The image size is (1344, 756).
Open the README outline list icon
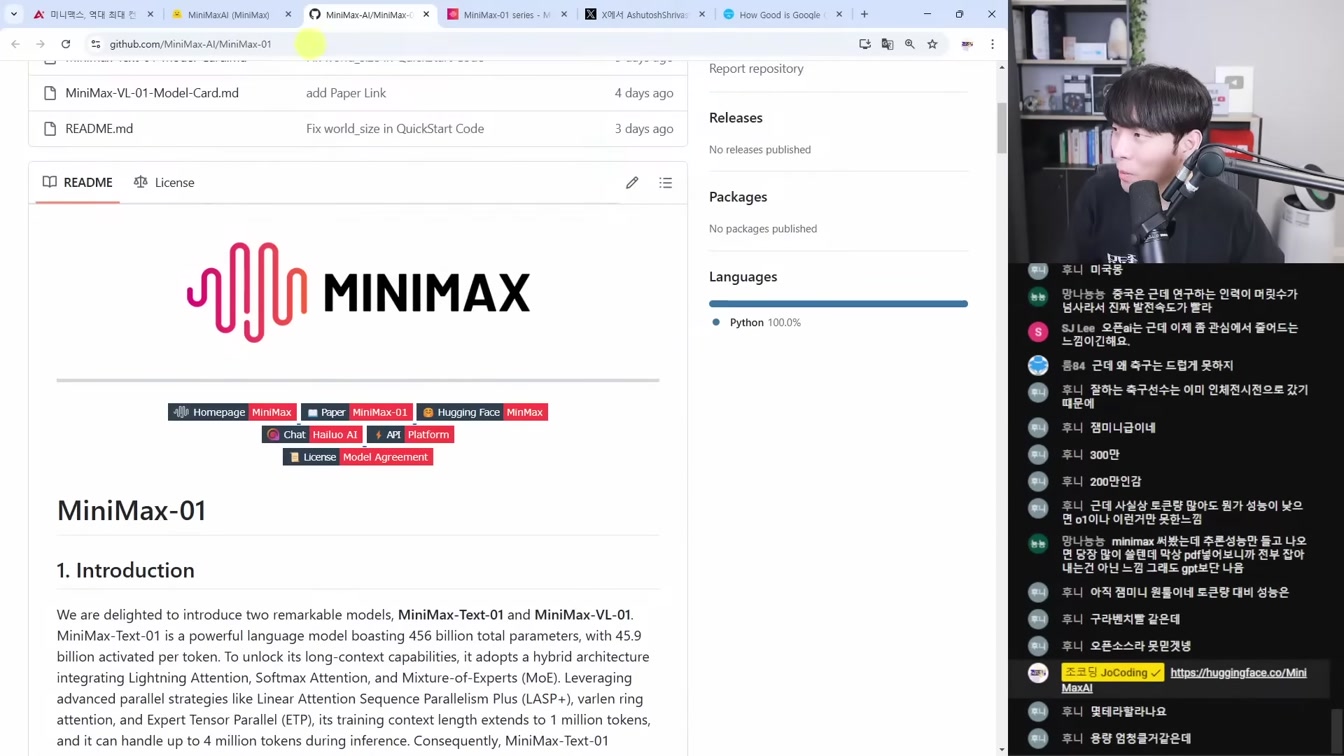[666, 183]
